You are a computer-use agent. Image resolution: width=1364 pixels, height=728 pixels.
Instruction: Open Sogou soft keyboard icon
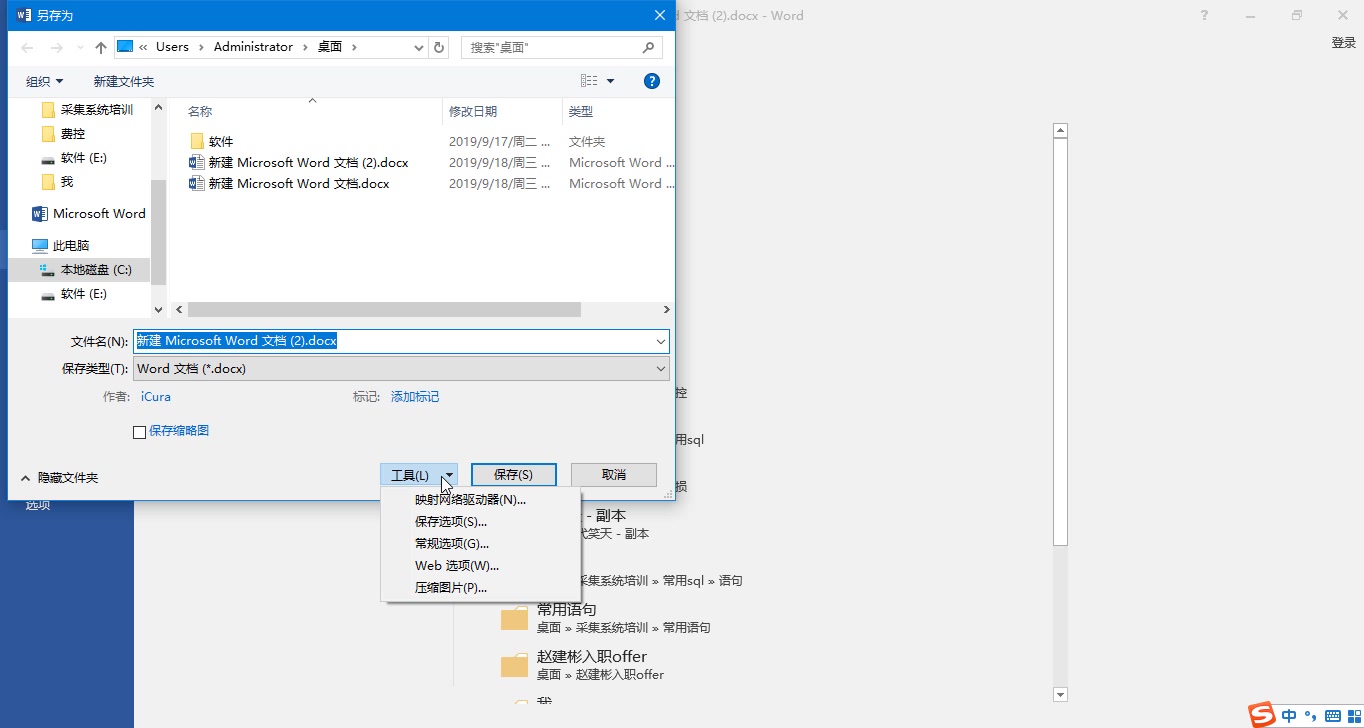[1332, 716]
